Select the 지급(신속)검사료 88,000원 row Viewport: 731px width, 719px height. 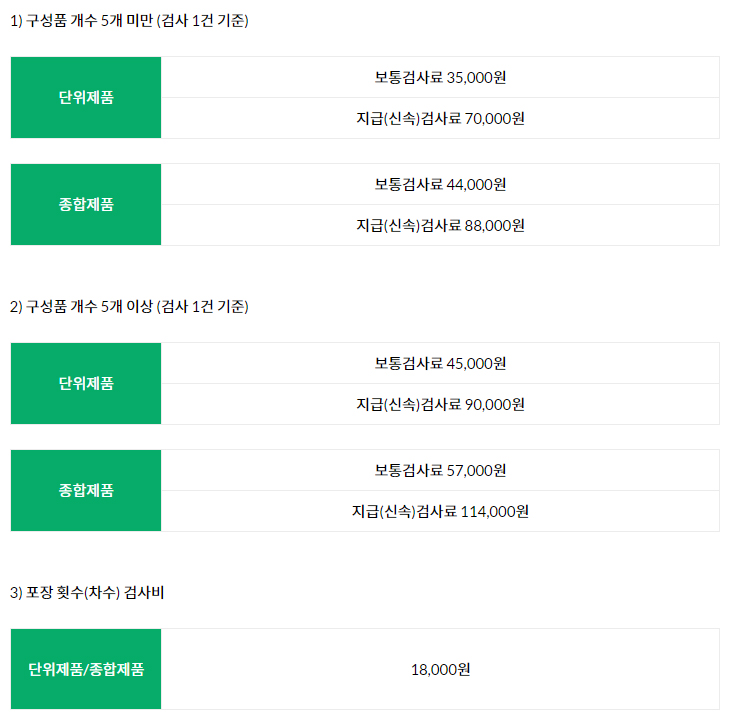point(440,225)
